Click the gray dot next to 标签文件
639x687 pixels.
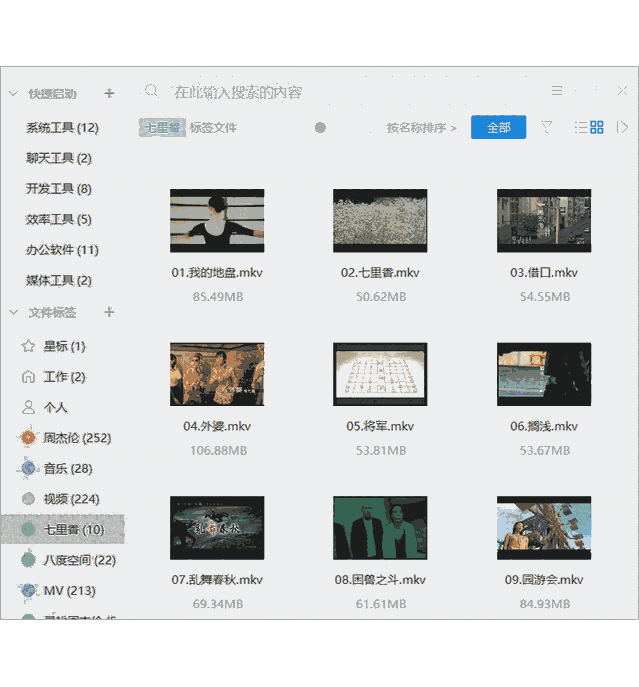coord(320,127)
